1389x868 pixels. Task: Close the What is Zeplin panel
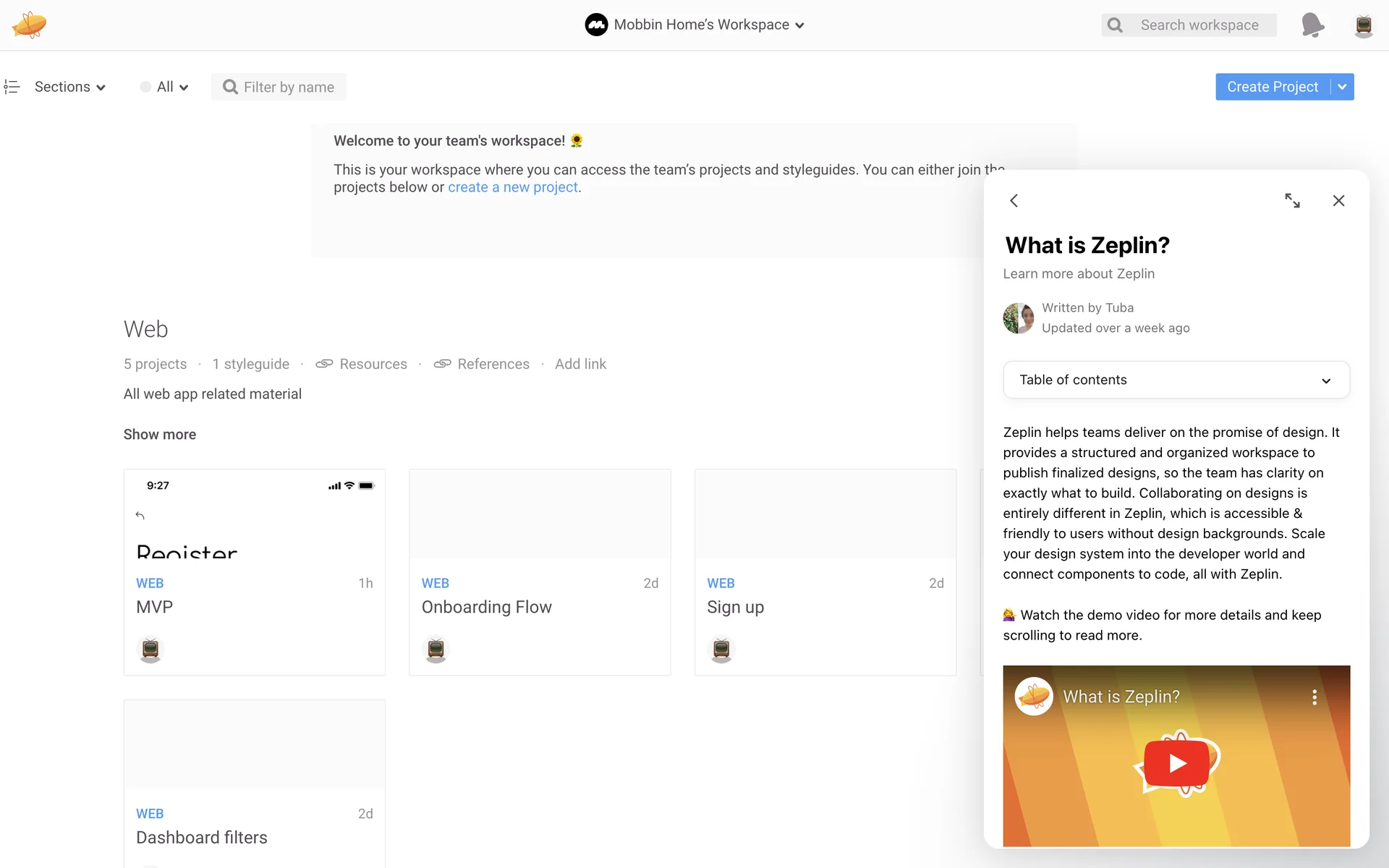[1338, 200]
